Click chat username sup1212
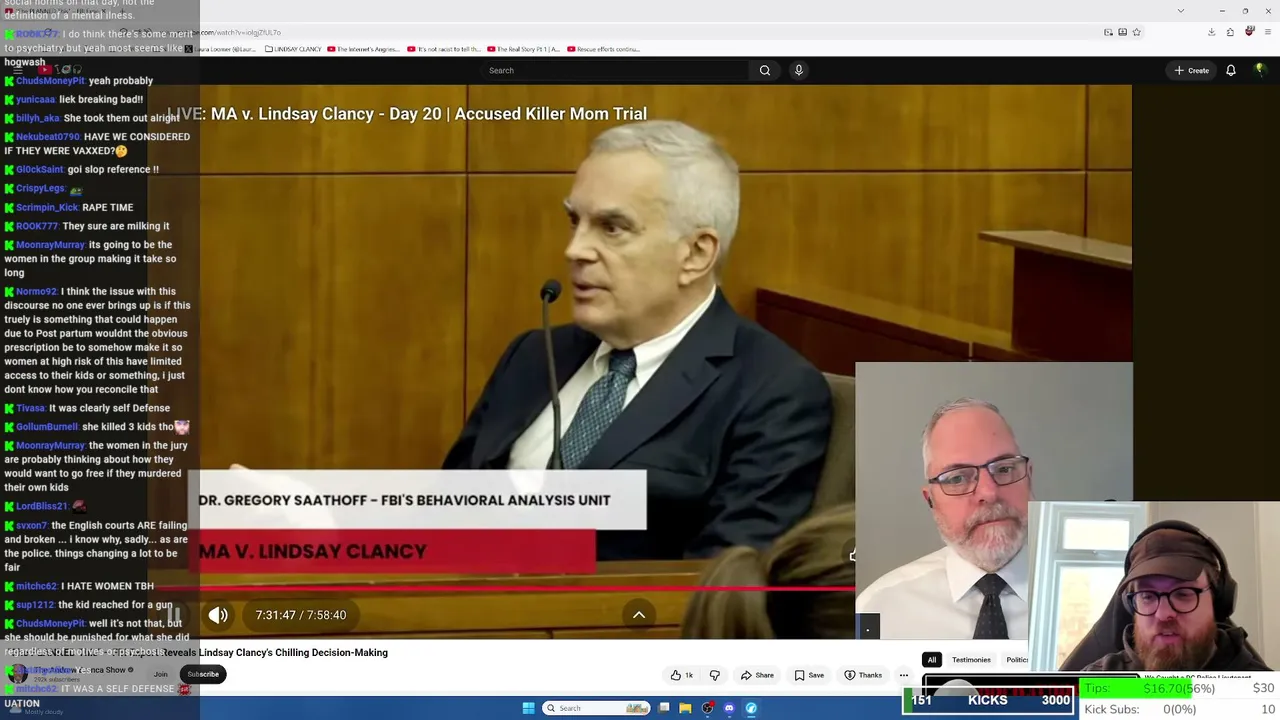The width and height of the screenshot is (1280, 720). point(35,604)
